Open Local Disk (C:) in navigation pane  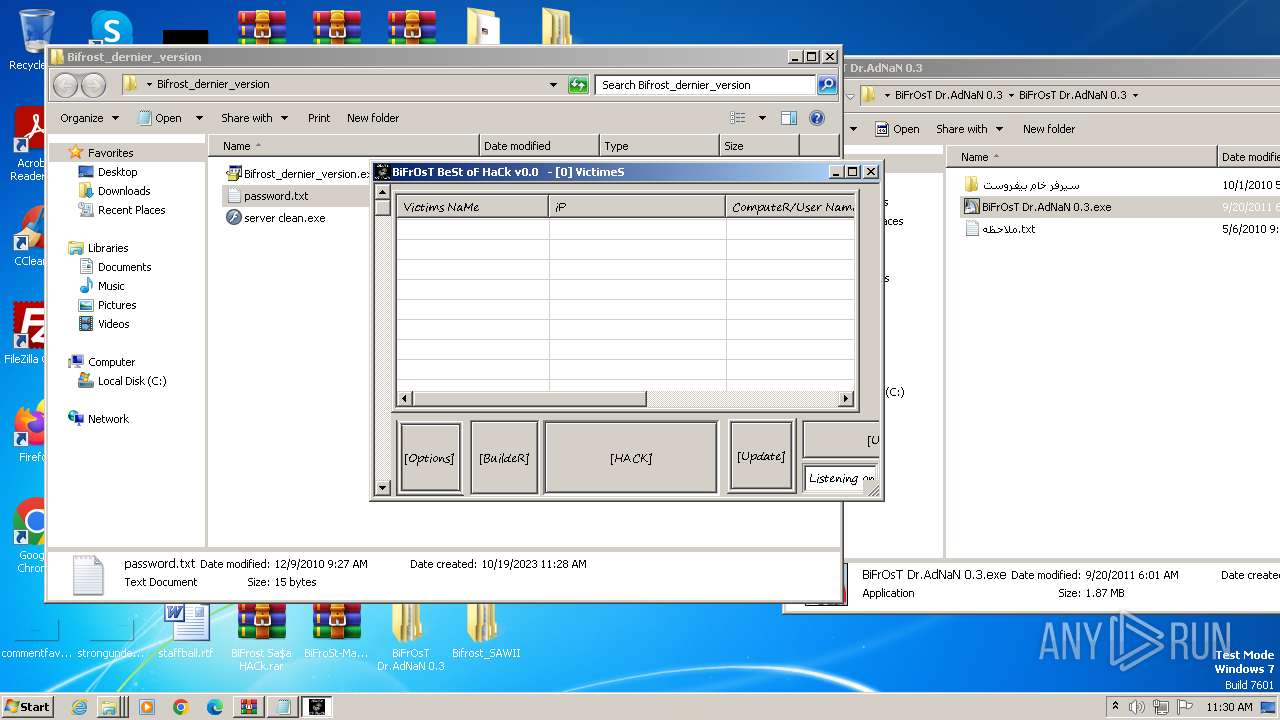(x=132, y=381)
